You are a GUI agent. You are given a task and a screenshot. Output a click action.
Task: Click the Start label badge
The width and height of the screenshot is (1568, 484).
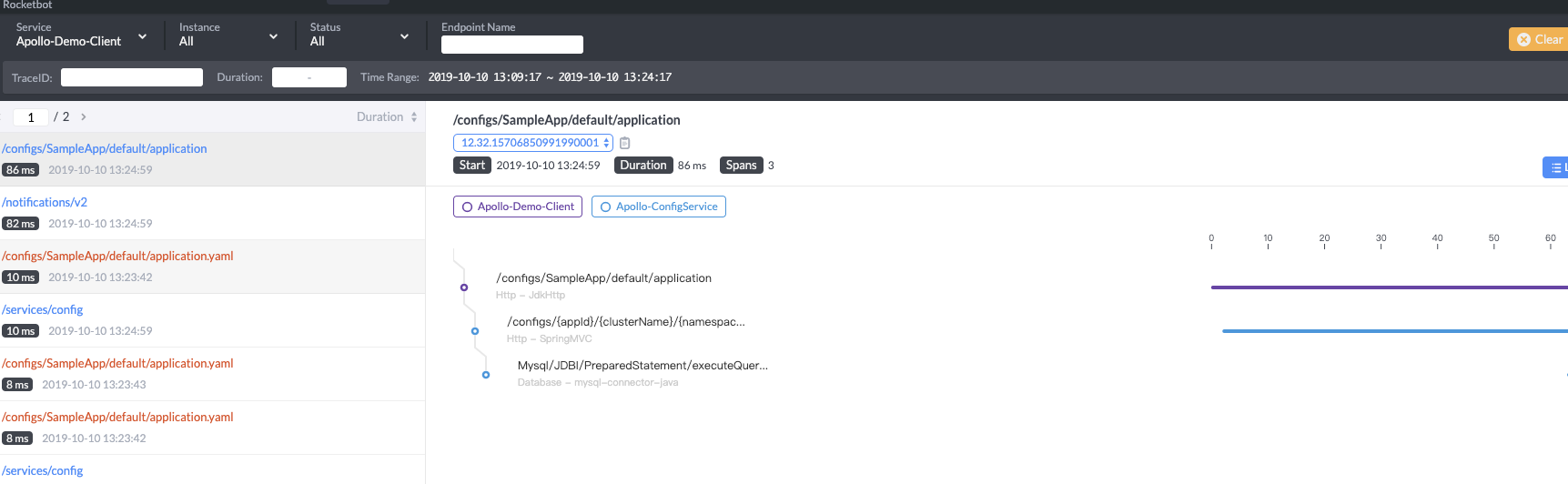click(472, 165)
